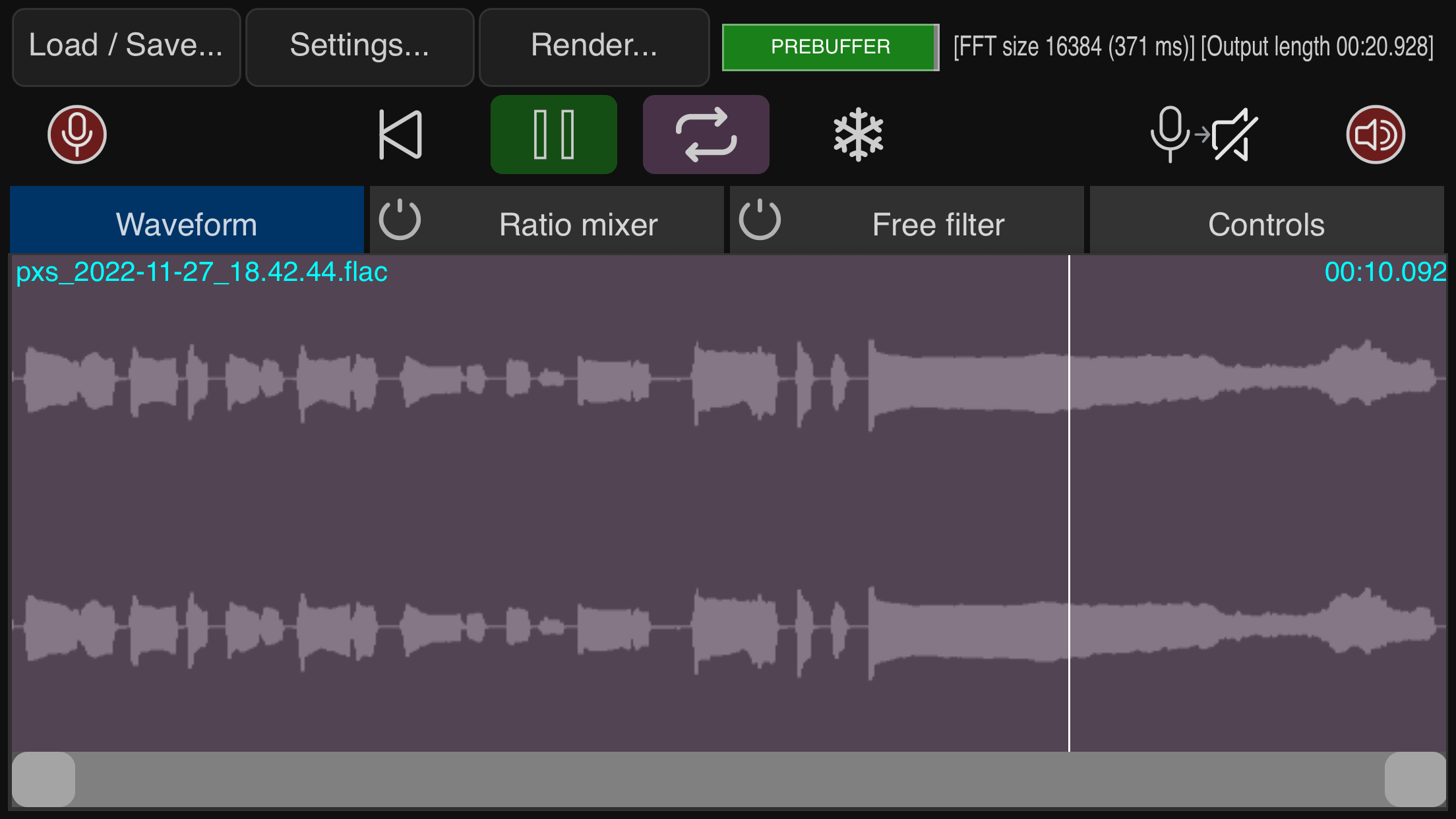Activate the freeze snowflake icon
Image resolution: width=1456 pixels, height=819 pixels.
pos(858,135)
